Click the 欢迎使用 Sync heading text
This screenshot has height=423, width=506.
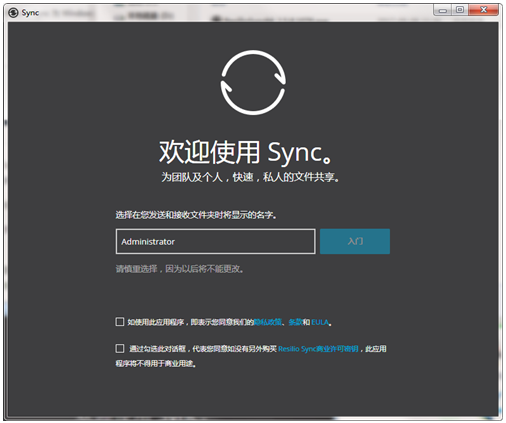pyautogui.click(x=245, y=152)
